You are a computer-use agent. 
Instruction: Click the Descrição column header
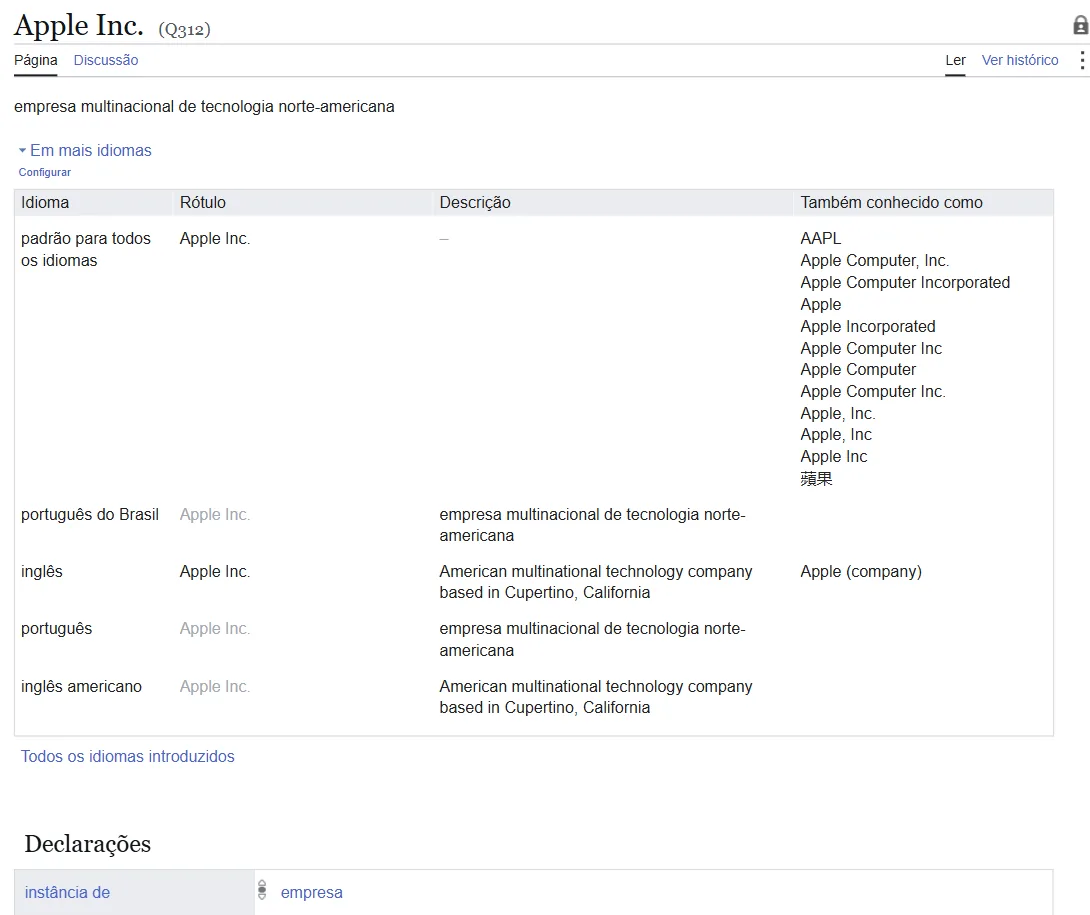pos(475,202)
